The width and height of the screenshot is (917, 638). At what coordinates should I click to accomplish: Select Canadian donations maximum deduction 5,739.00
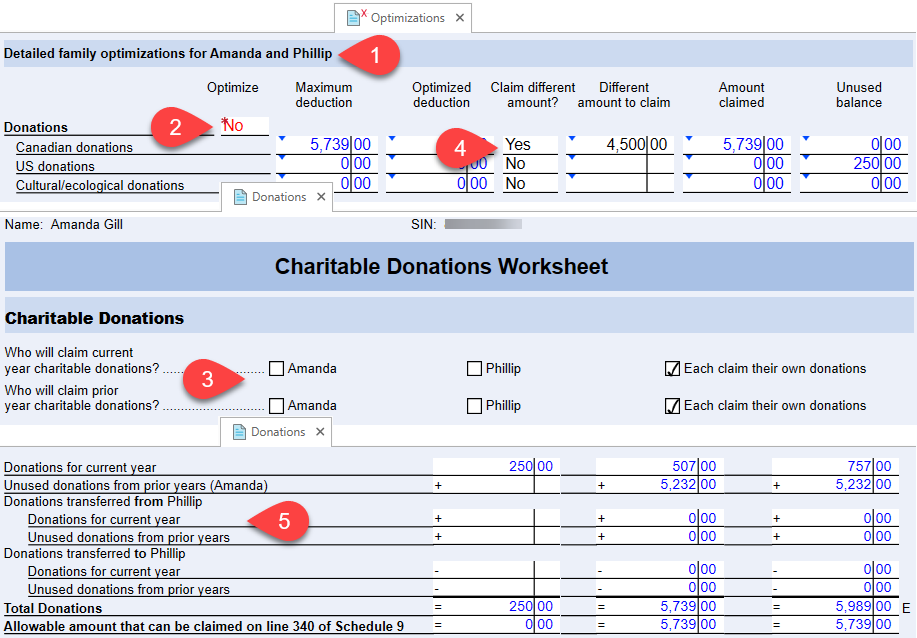tap(327, 144)
